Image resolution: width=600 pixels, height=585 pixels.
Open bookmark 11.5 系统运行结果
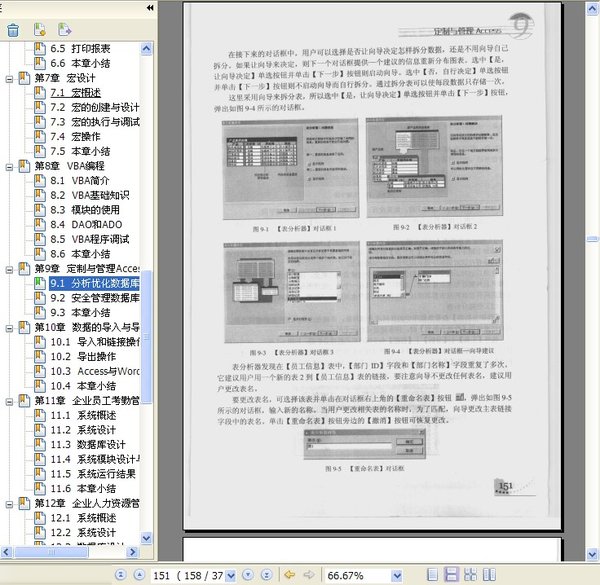(x=93, y=474)
